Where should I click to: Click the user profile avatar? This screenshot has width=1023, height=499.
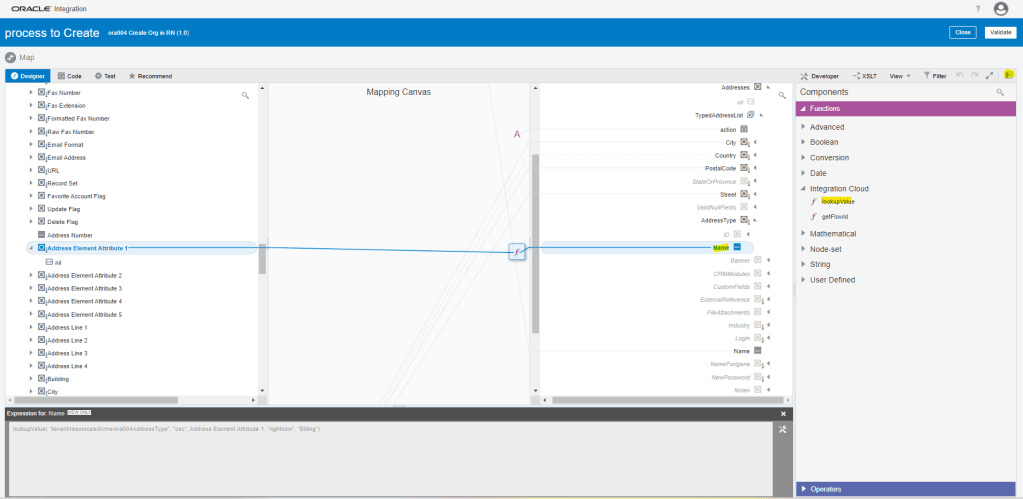1001,9
